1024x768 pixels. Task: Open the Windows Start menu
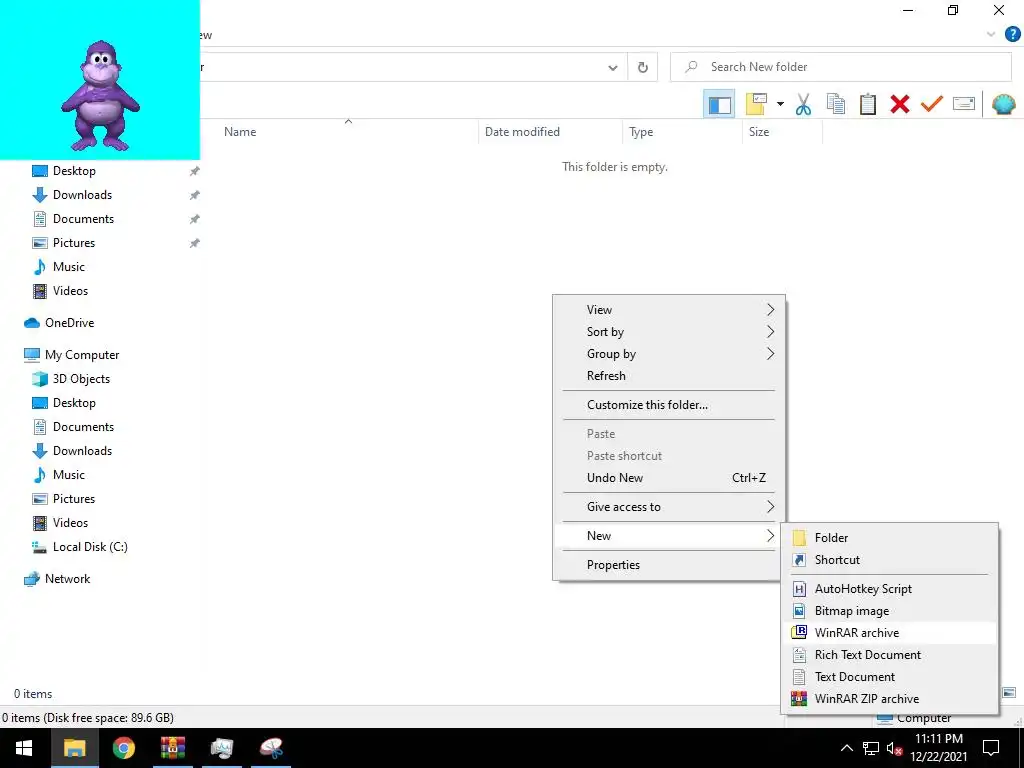(24, 748)
